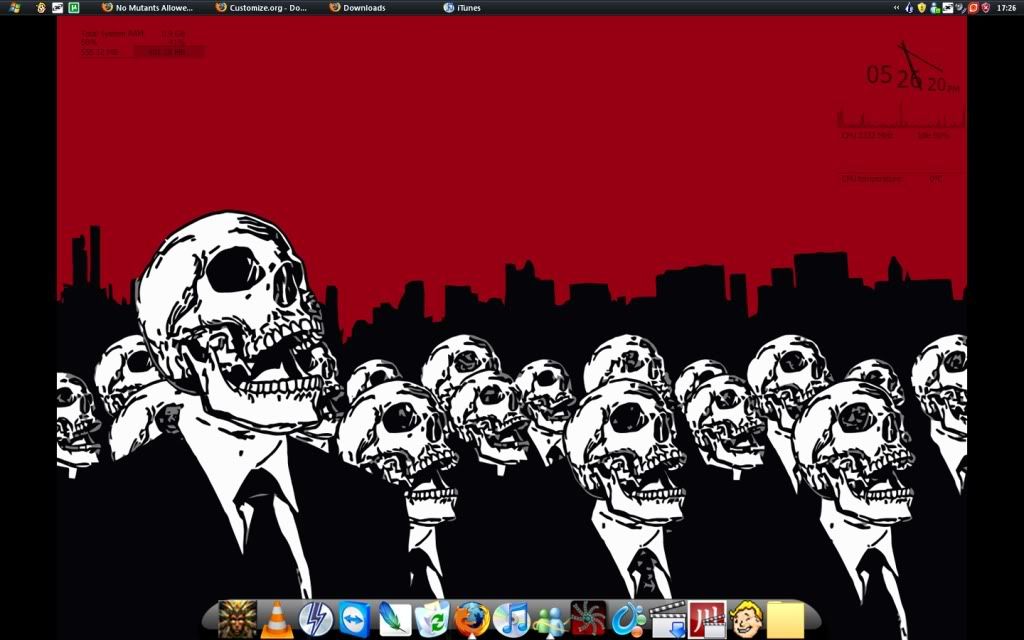This screenshot has height=640, width=1024.
Task: Switch to the No Mutants Allowed Firefox window
Action: pyautogui.click(x=148, y=8)
